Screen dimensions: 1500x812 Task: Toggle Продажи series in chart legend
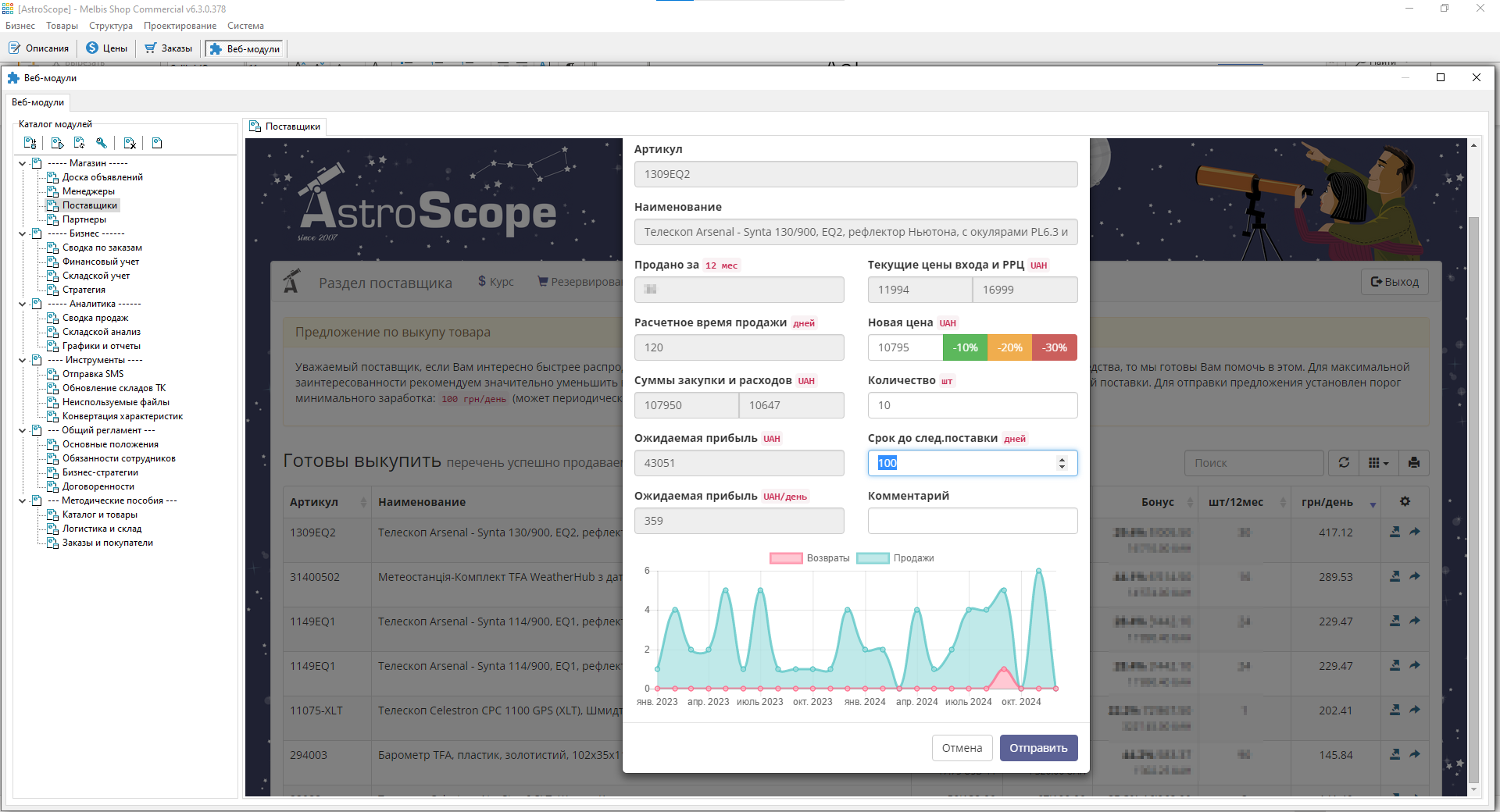click(x=895, y=558)
